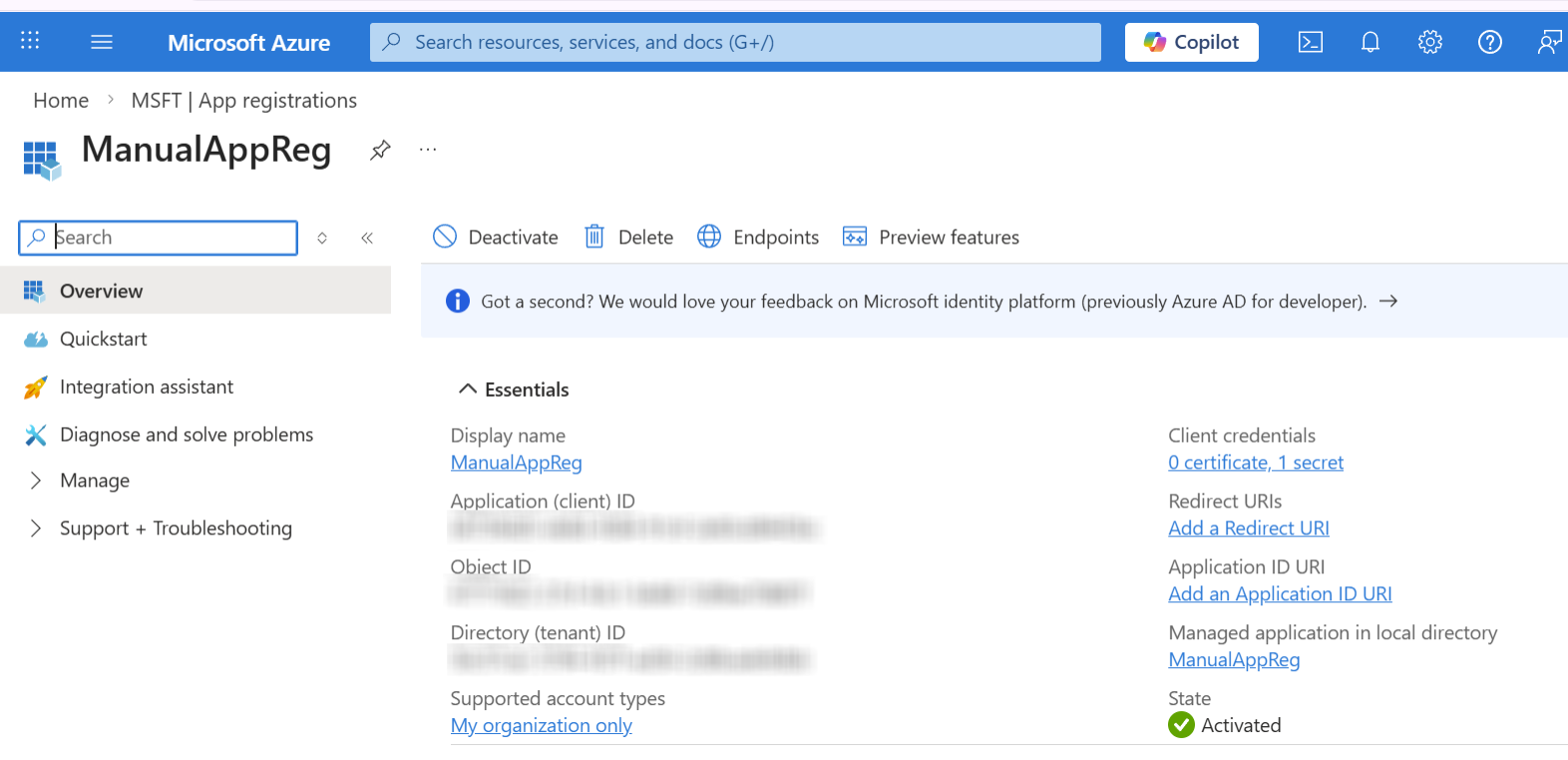This screenshot has width=1568, height=760.
Task: Open the notifications bell
Action: [x=1371, y=42]
